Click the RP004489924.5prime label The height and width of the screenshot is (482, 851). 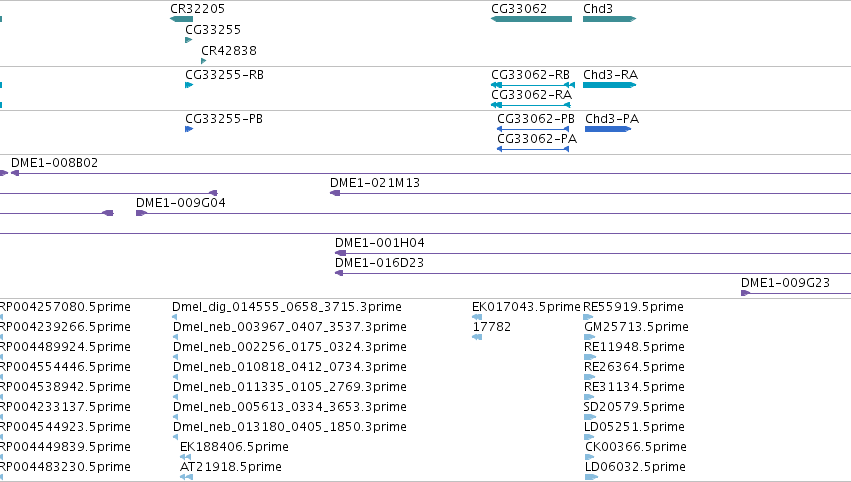tap(65, 347)
